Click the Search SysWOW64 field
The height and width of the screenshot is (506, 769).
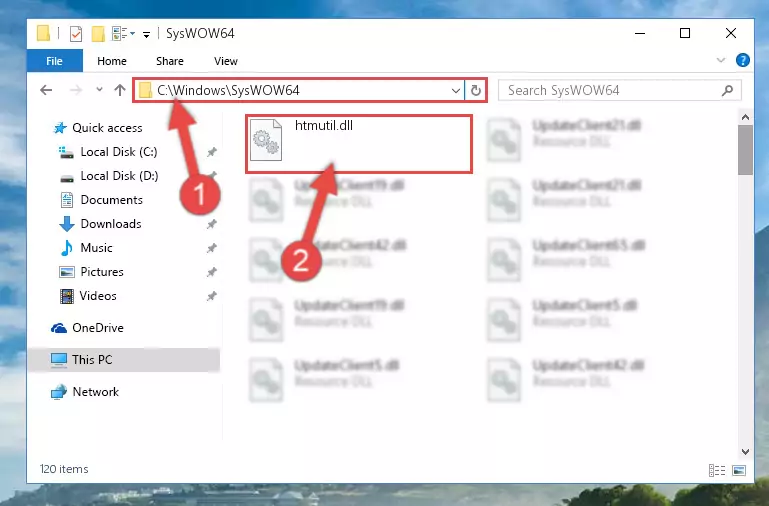pos(619,90)
